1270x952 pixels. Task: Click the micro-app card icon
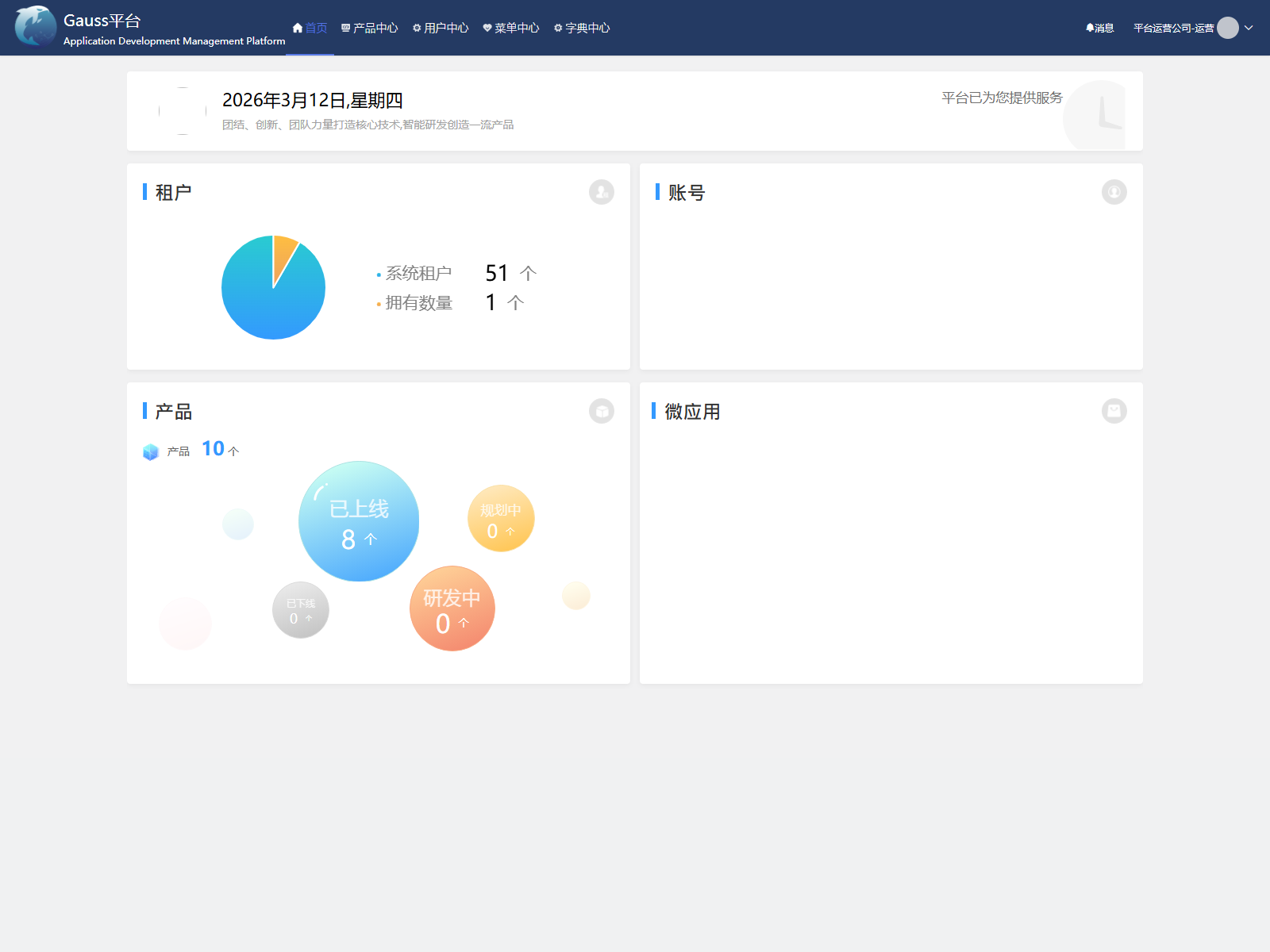[x=1114, y=411]
